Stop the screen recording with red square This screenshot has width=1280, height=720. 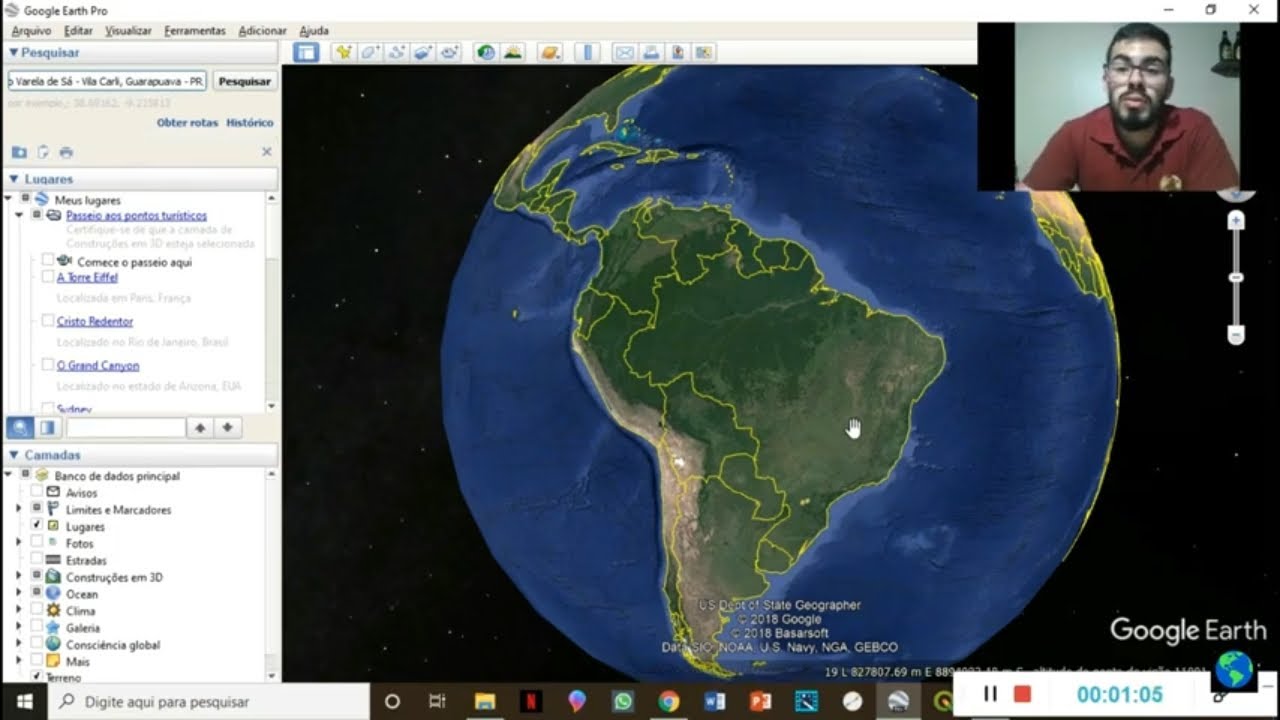pos(1022,694)
